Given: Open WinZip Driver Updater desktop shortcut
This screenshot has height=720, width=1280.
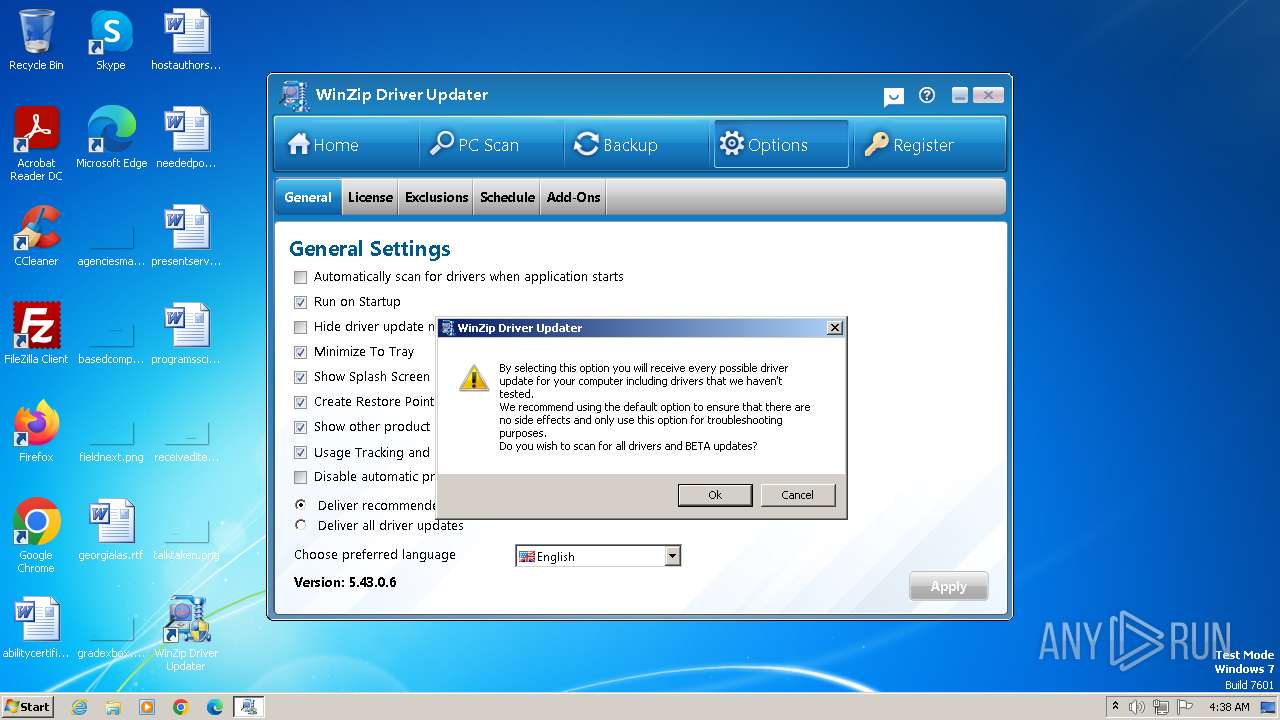Looking at the screenshot, I should point(186,634).
